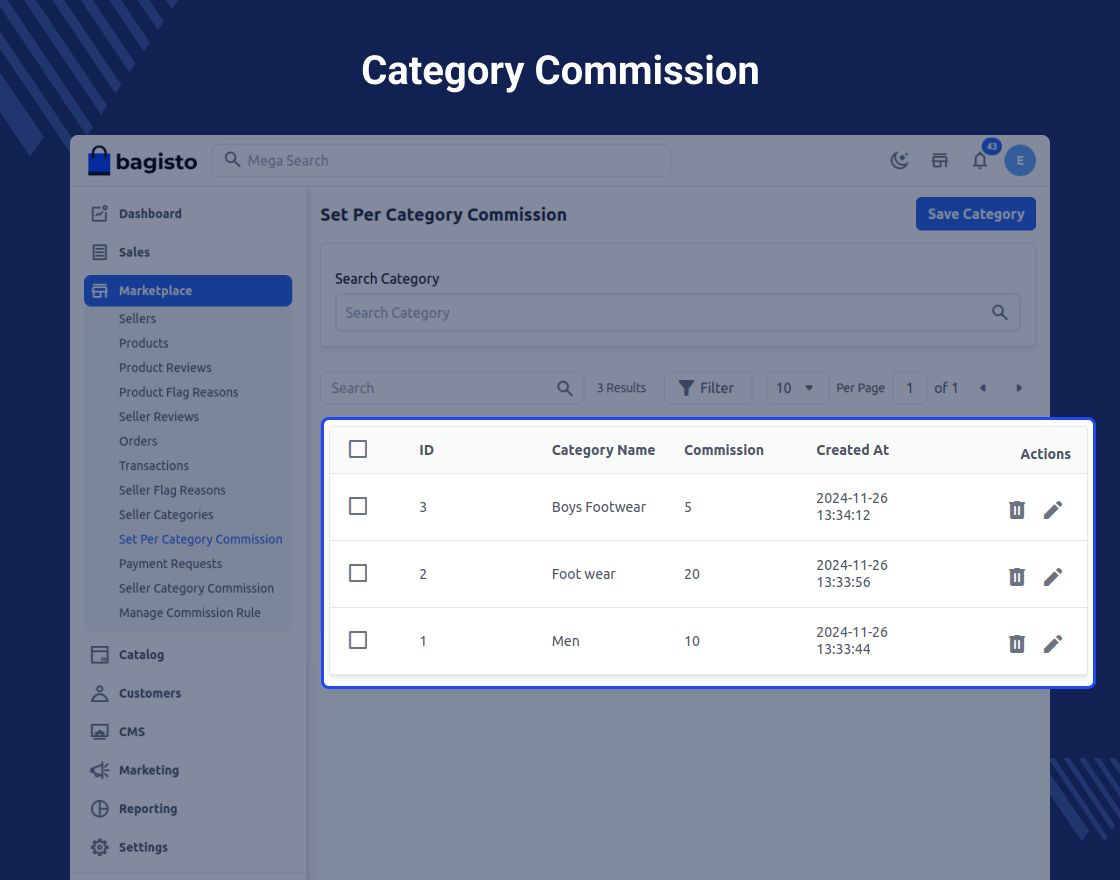Open Reporting menu label

click(148, 809)
